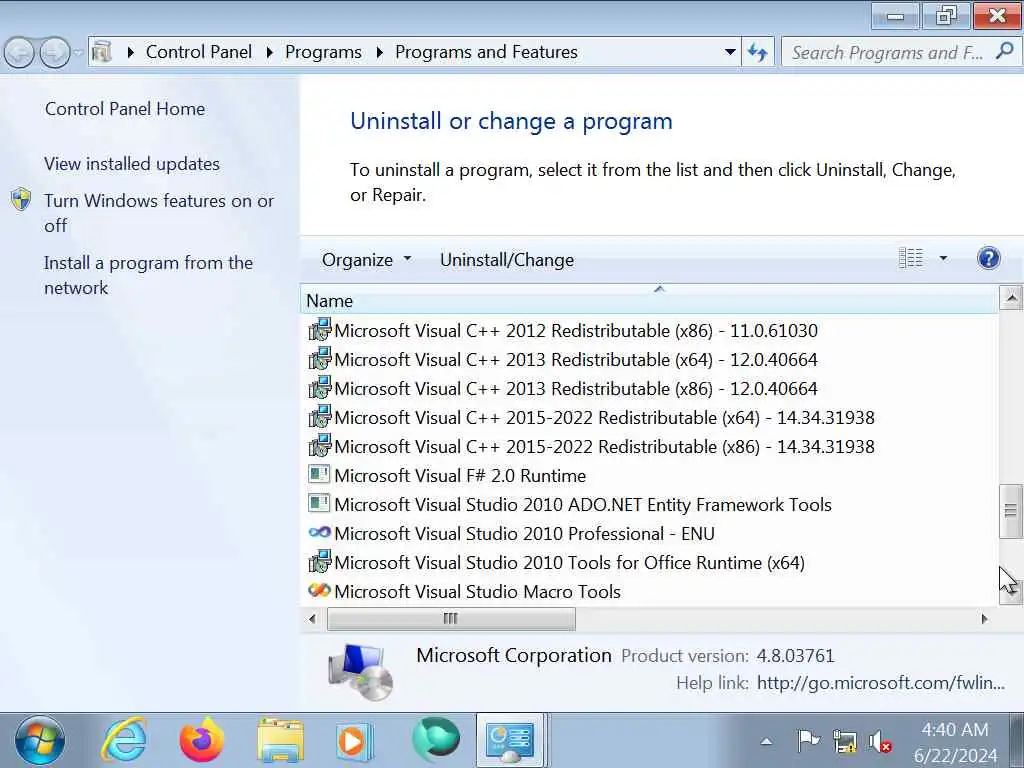Click the horizontal scrollbar right arrow
This screenshot has width=1024, height=768.
pos(985,618)
